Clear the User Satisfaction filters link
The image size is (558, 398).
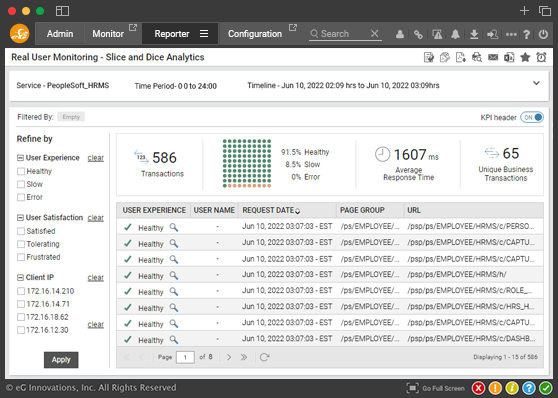coord(96,218)
